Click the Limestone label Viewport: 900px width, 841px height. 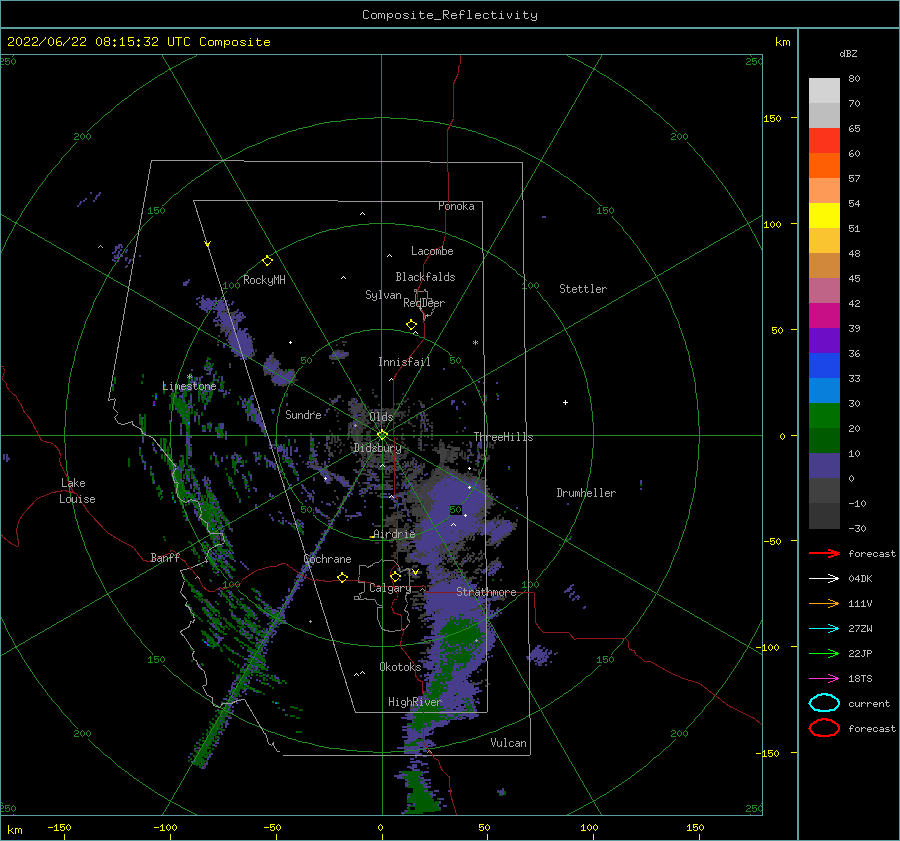coord(189,386)
